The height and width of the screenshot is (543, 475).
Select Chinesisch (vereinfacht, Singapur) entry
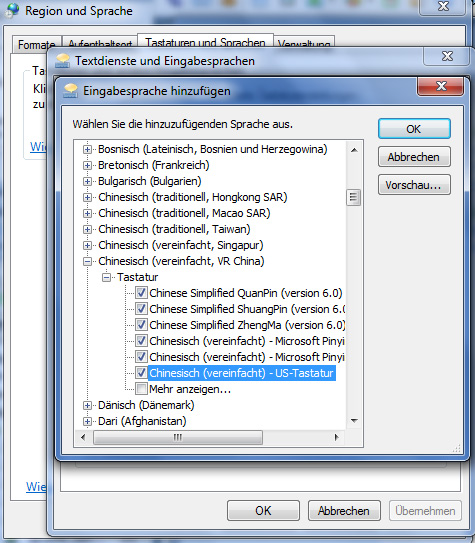tap(181, 245)
